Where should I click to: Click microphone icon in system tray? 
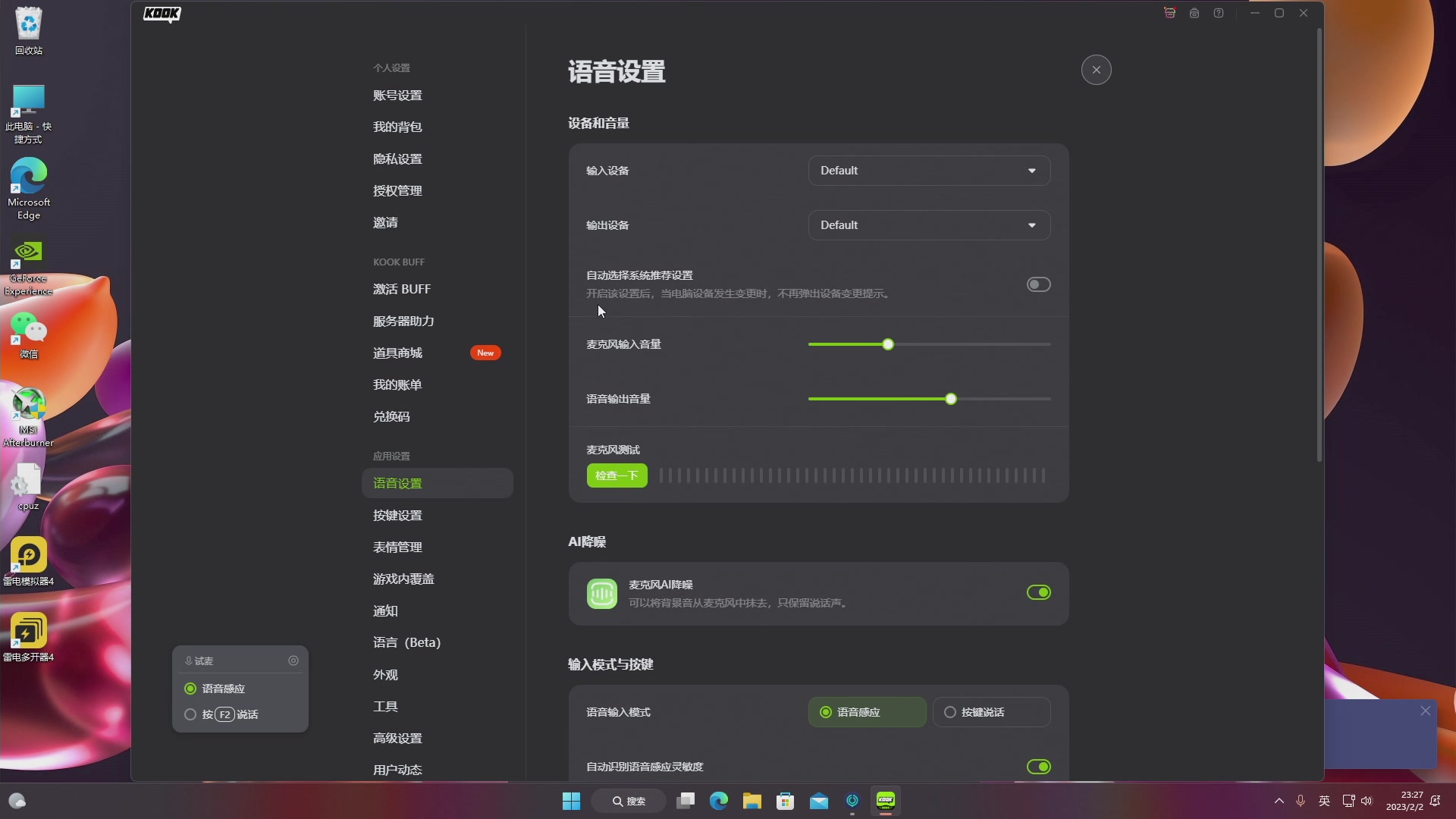[x=1301, y=801]
